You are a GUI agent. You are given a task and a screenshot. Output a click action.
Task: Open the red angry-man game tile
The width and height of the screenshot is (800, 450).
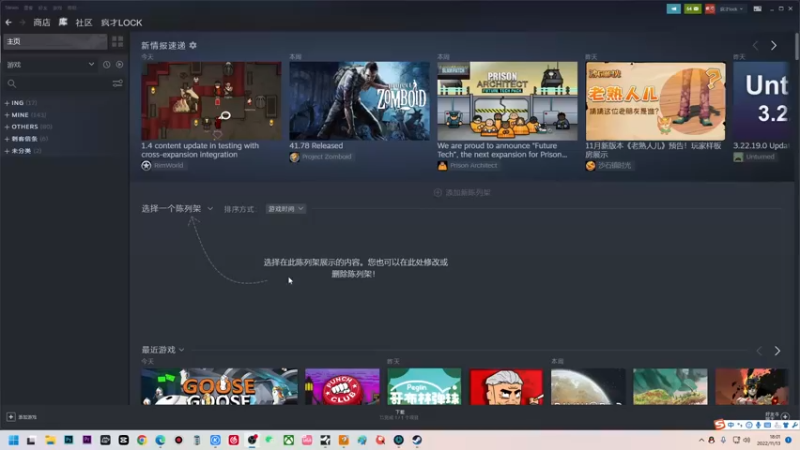[506, 387]
